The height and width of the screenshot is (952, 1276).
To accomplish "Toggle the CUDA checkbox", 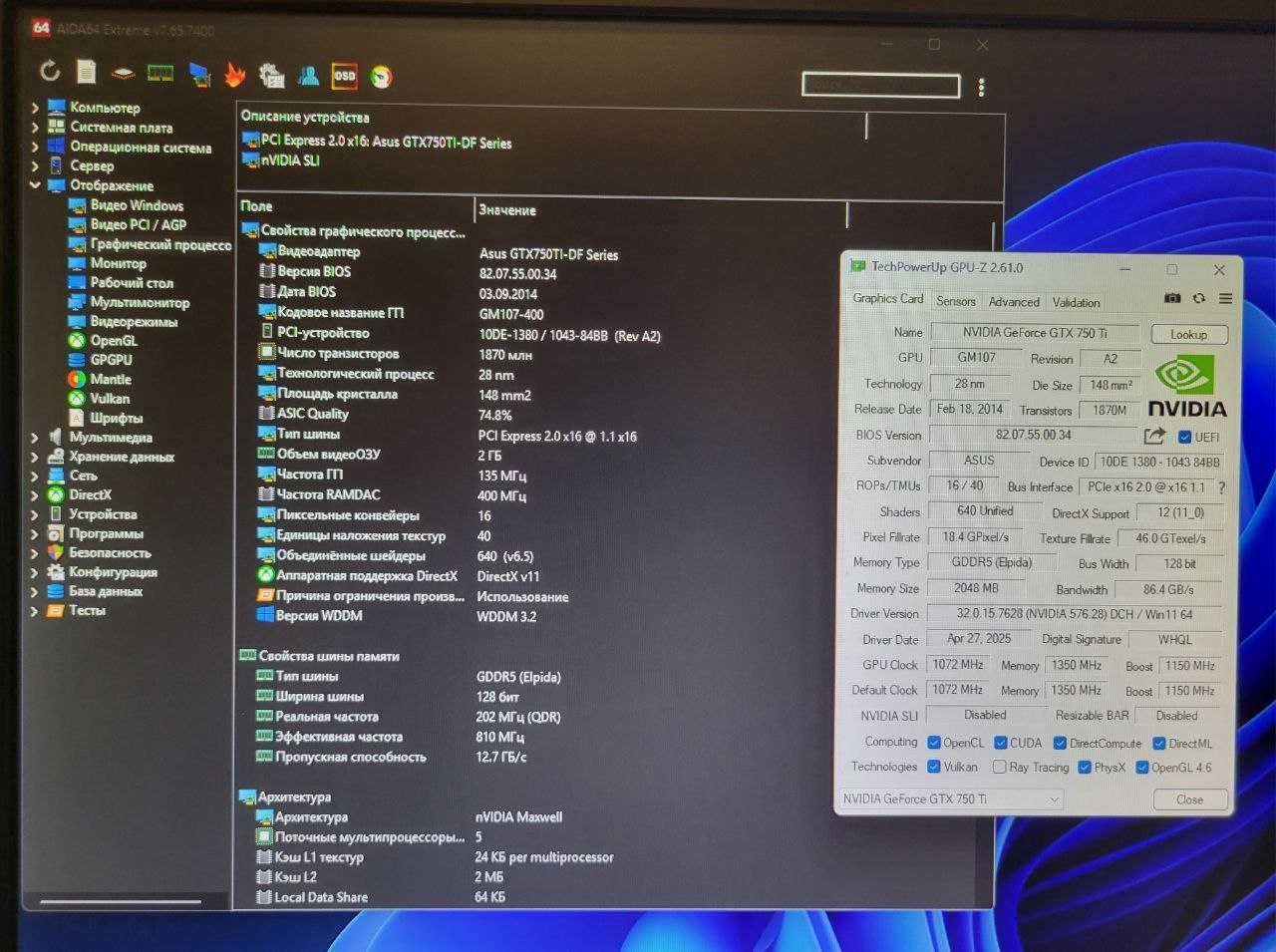I will (1001, 743).
